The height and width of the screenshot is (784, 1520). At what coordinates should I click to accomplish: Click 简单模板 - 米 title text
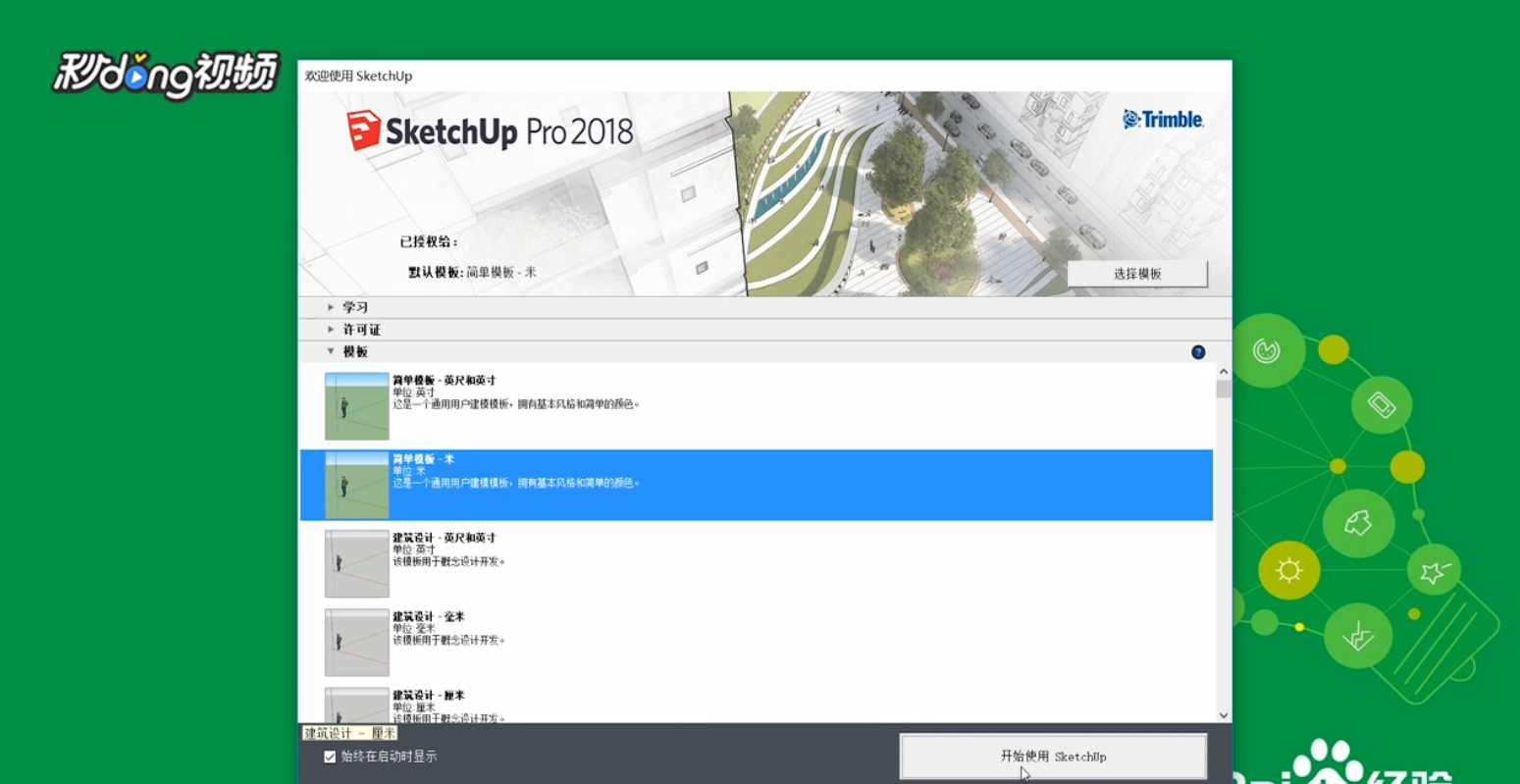click(424, 458)
